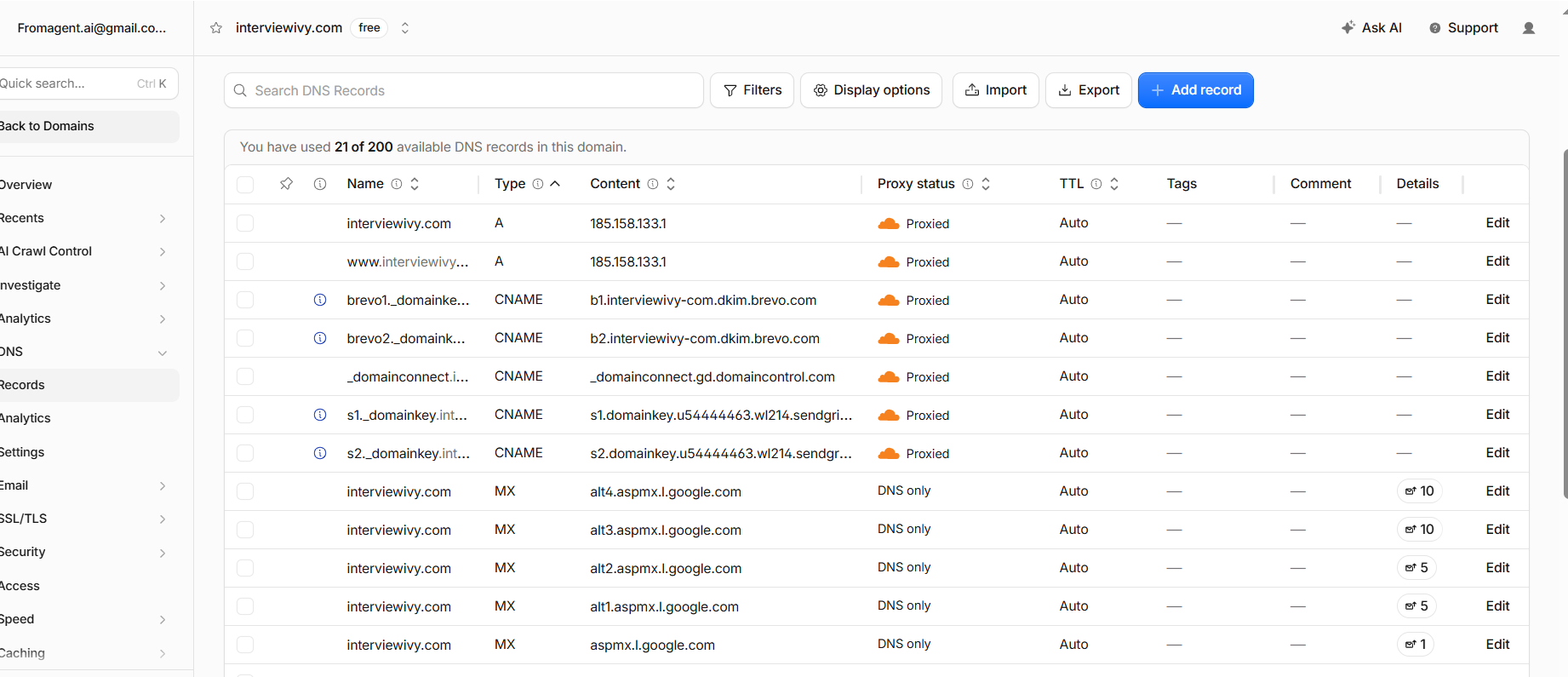Select the interviewivy.com A record checkbox
Screen dimensions: 1568x677
pyautogui.click(x=245, y=223)
